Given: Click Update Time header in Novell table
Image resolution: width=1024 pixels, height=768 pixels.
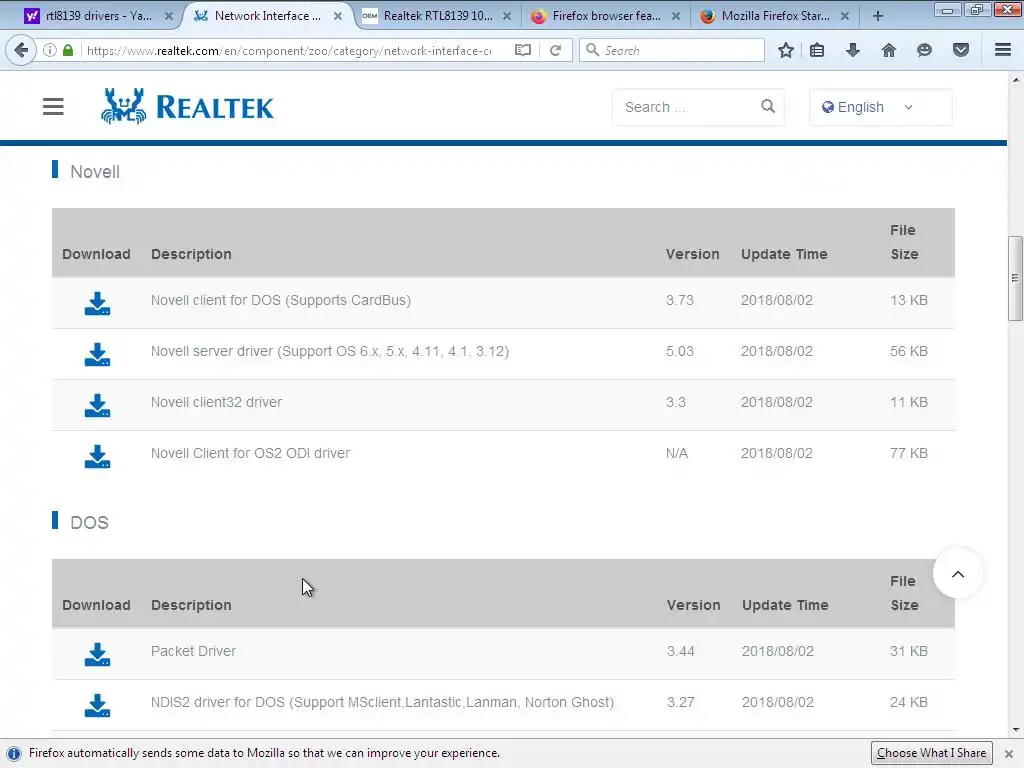Looking at the screenshot, I should coord(784,254).
